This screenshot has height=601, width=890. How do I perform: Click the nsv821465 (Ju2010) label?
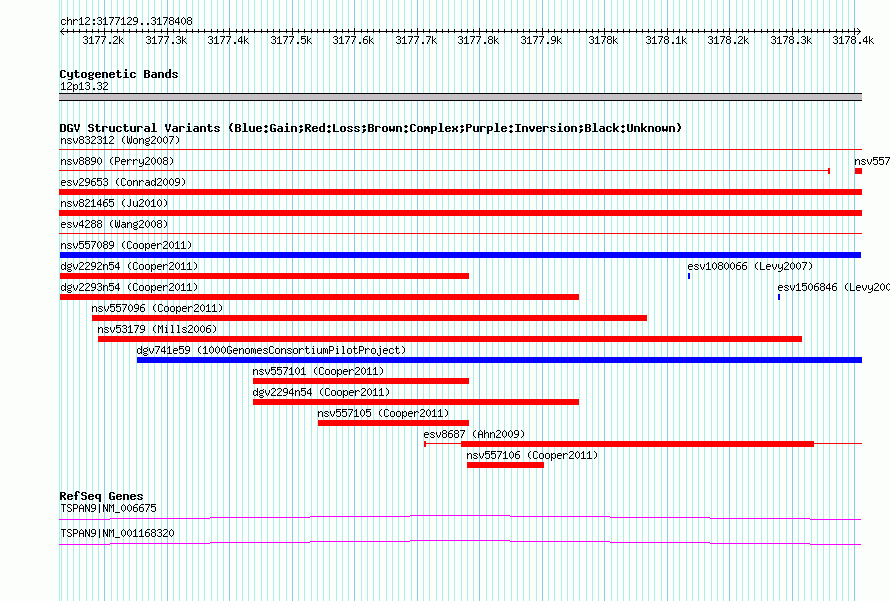[114, 203]
